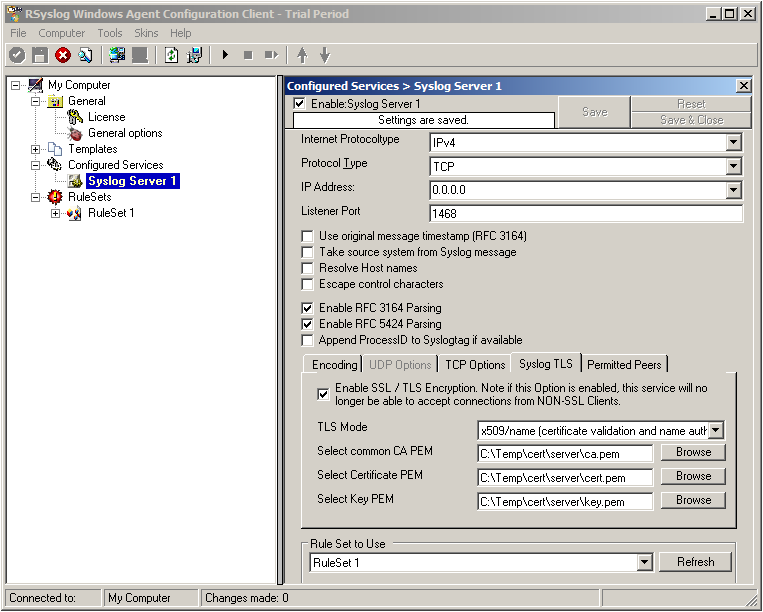The width and height of the screenshot is (763, 612).
Task: Open the Help menu
Action: (181, 33)
